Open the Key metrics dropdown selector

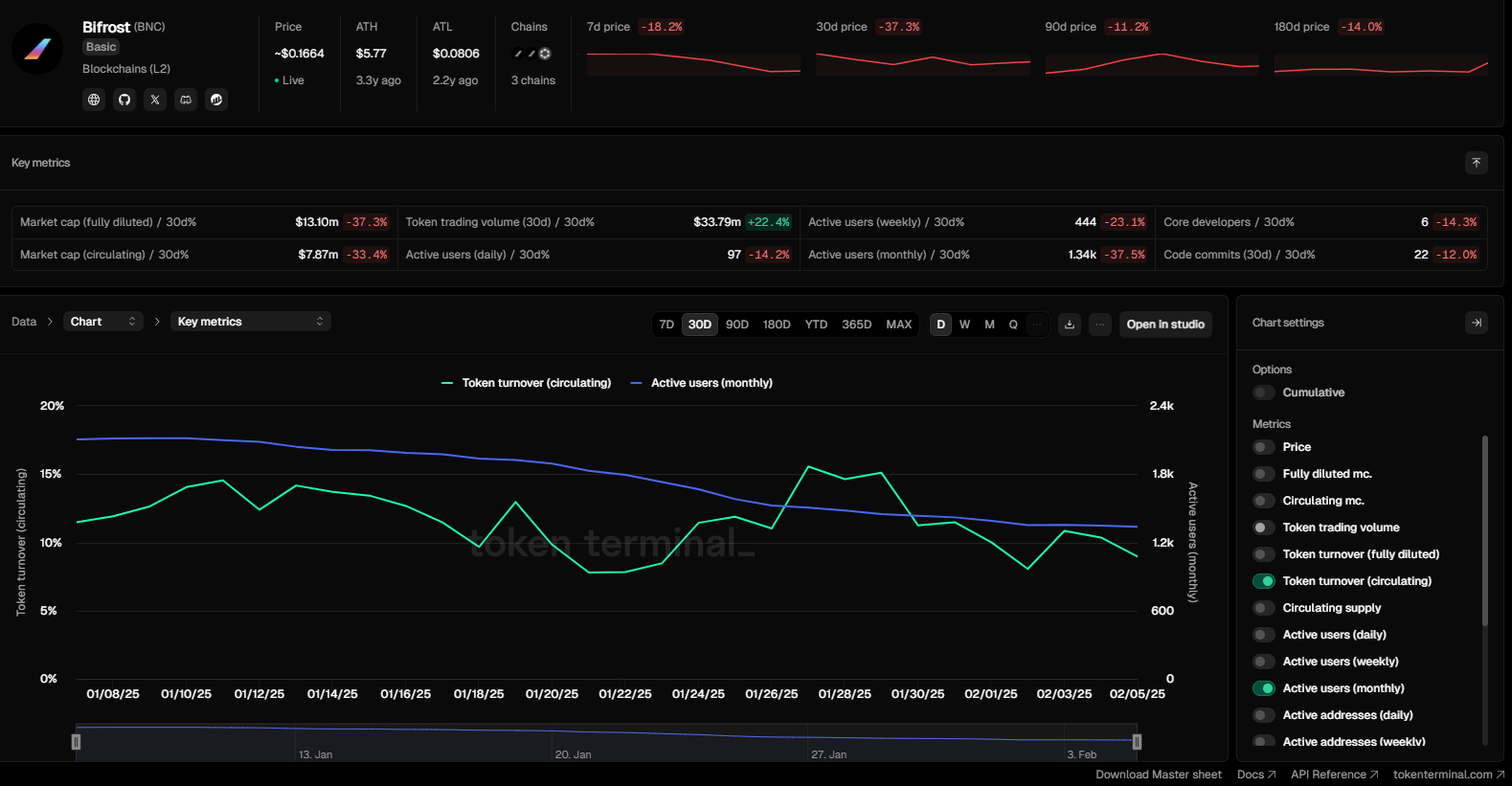(x=251, y=322)
